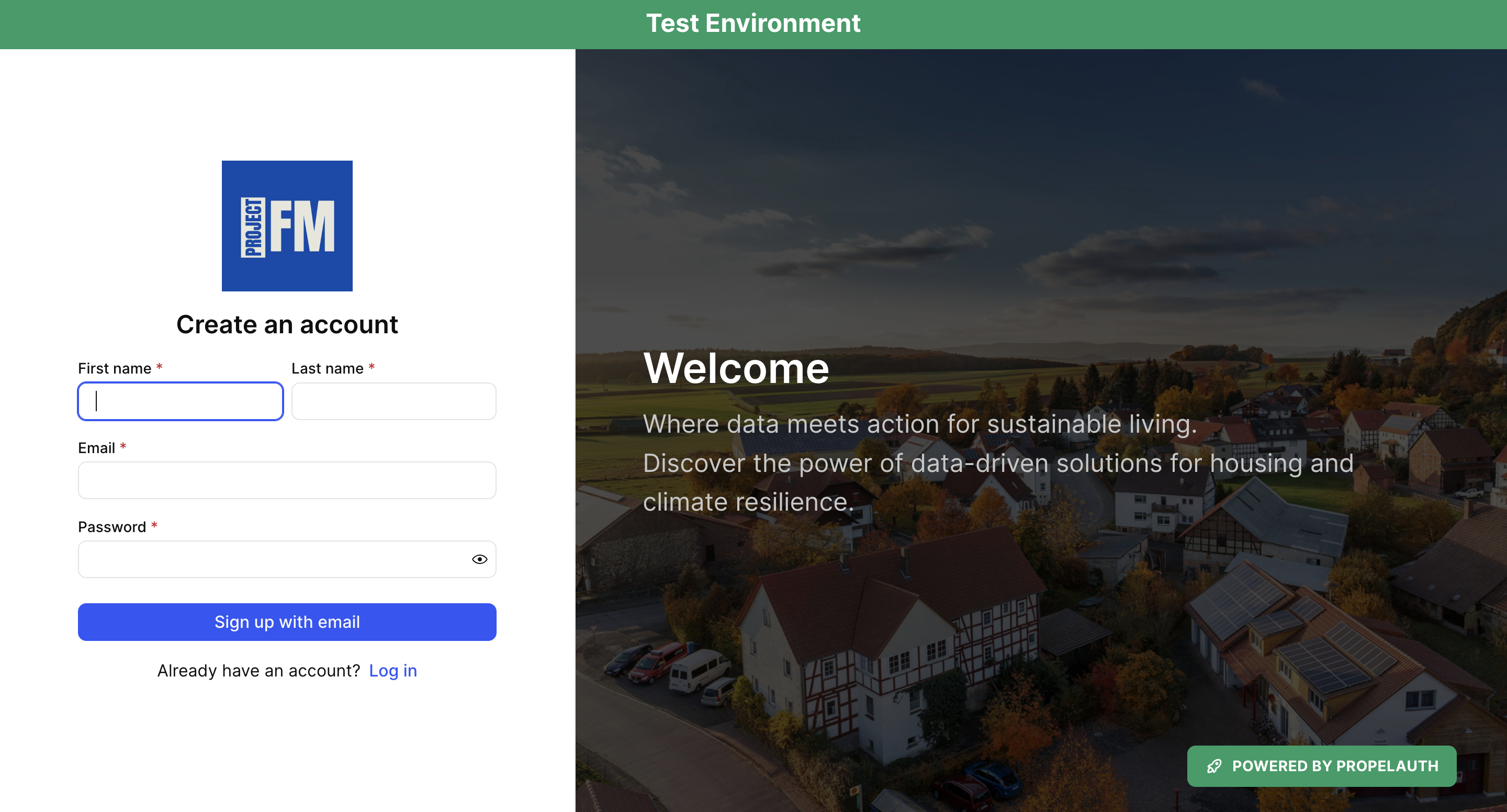Viewport: 1507px width, 812px height.
Task: Click the First name label
Action: tap(115, 368)
